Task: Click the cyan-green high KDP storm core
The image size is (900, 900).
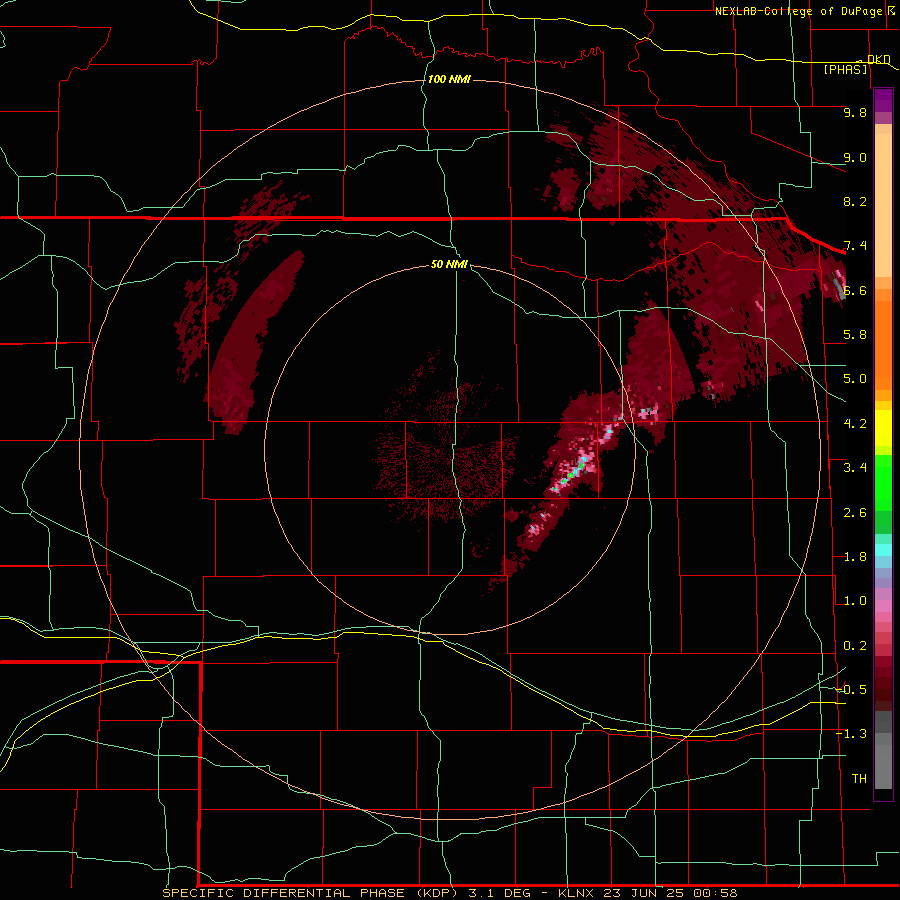Action: pos(574,471)
